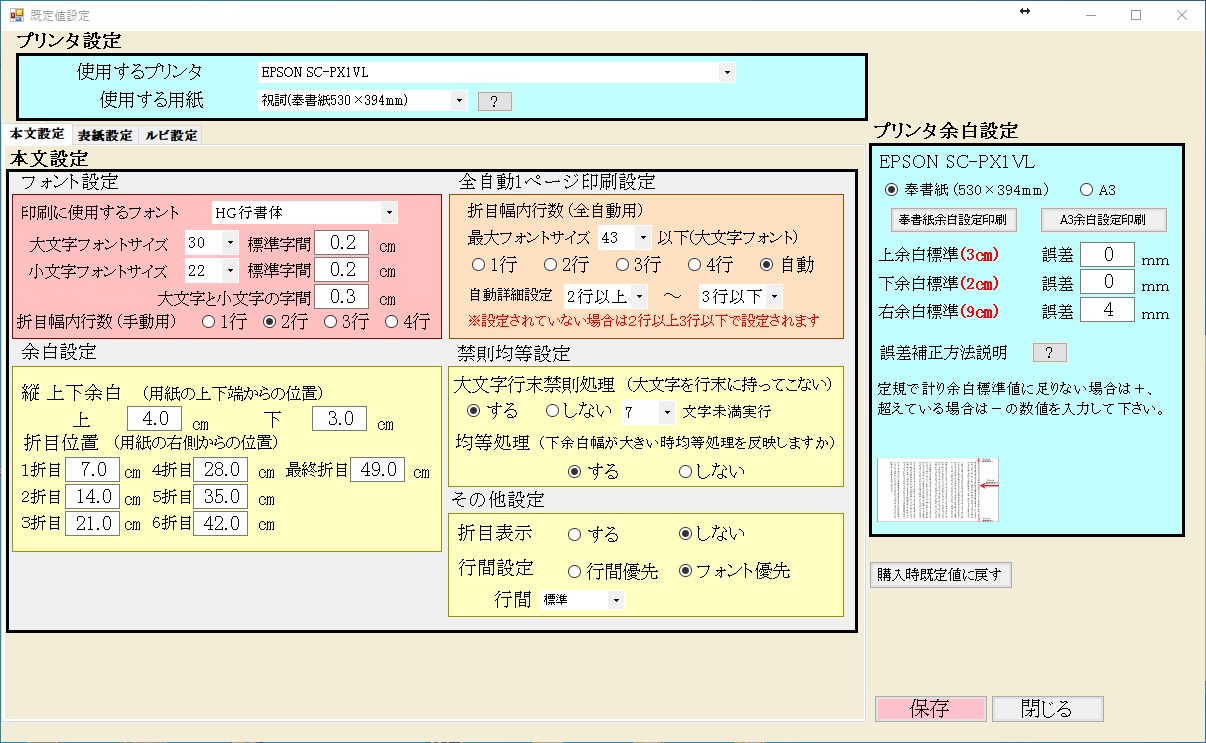Click the pink 保存 button

point(930,709)
